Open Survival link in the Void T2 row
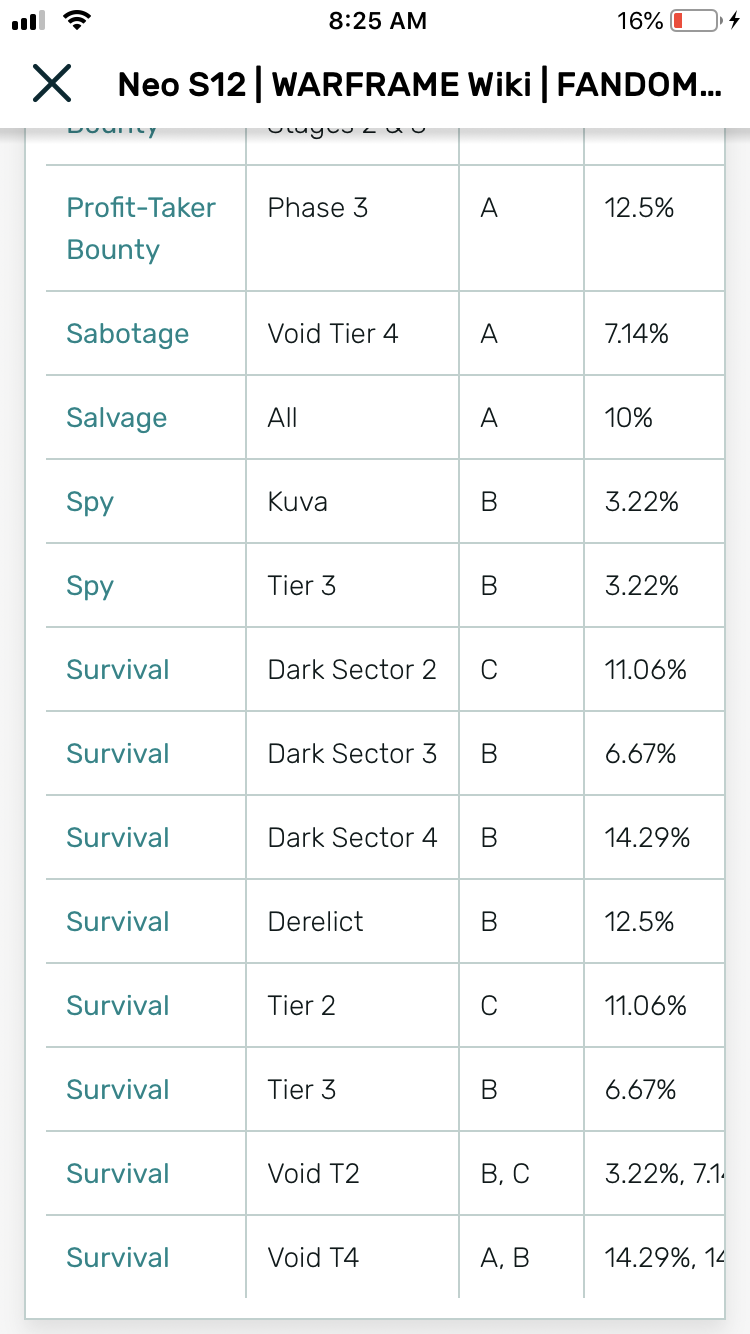750x1334 pixels. pyautogui.click(x=118, y=1174)
